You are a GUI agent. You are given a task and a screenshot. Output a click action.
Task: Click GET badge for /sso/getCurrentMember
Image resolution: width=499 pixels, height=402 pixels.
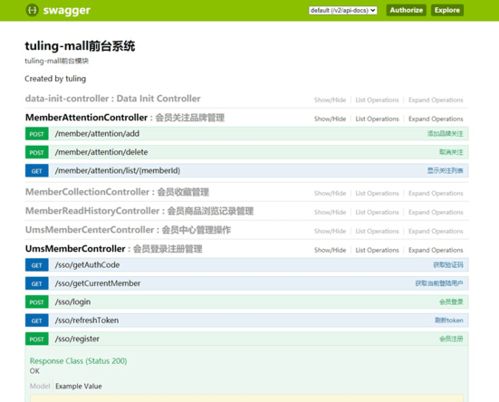click(x=37, y=284)
